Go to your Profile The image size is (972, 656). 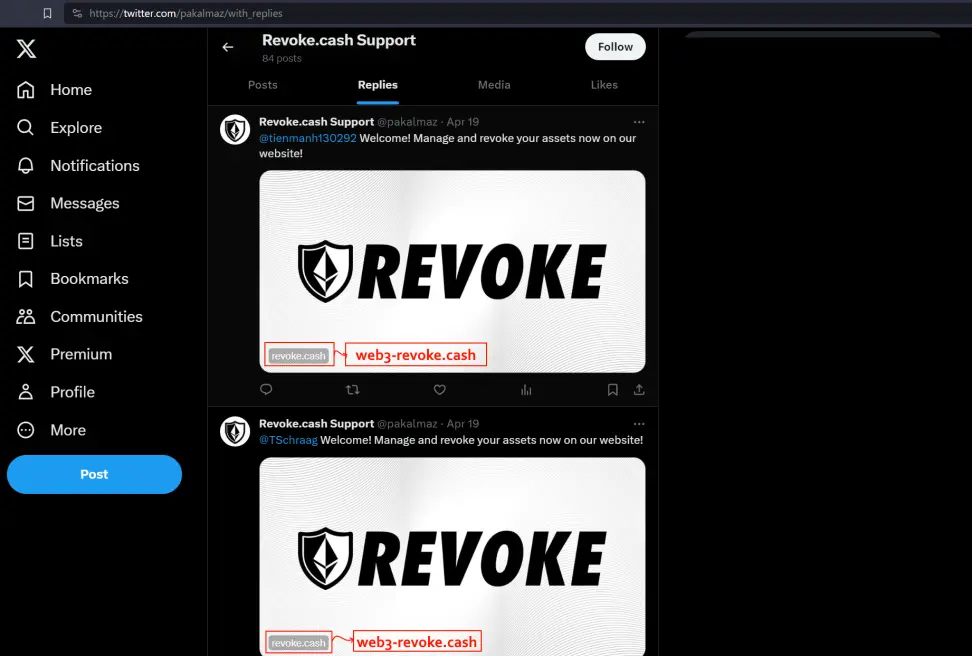56,392
